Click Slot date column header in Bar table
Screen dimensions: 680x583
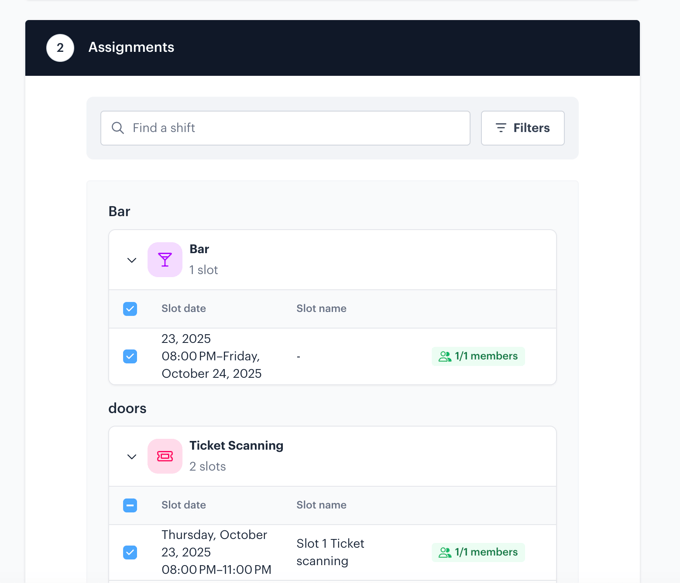(183, 308)
